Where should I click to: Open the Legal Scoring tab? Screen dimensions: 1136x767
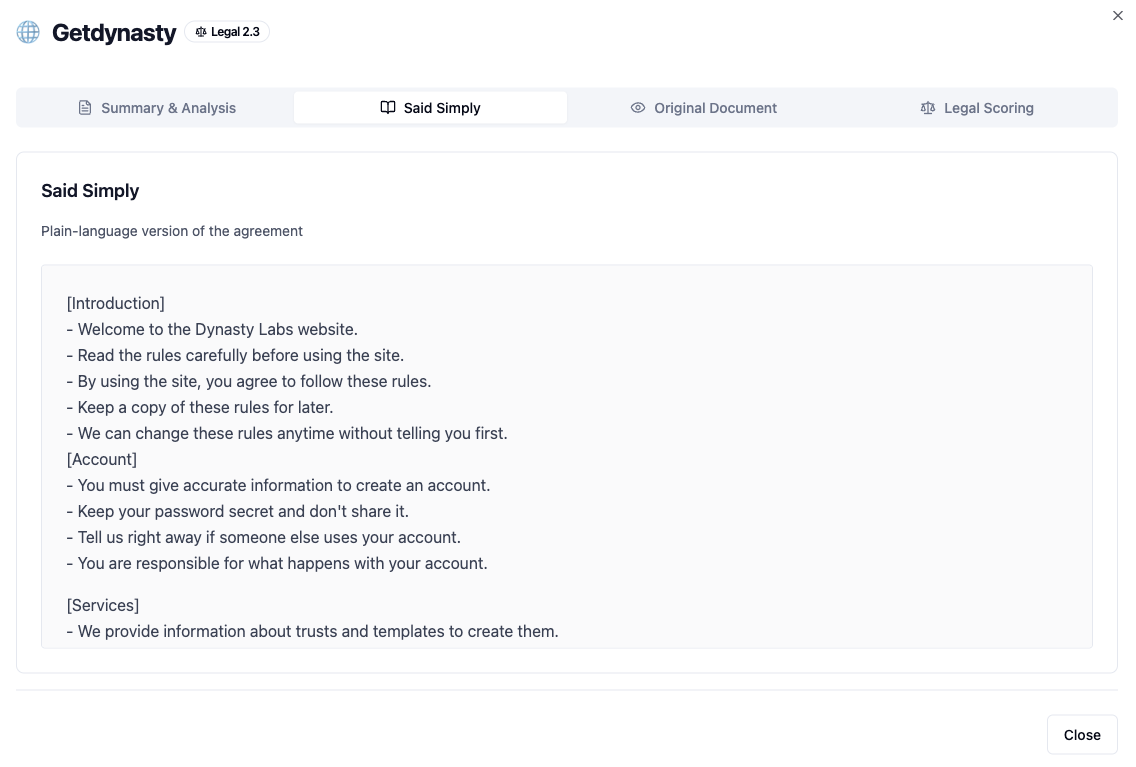pyautogui.click(x=977, y=108)
